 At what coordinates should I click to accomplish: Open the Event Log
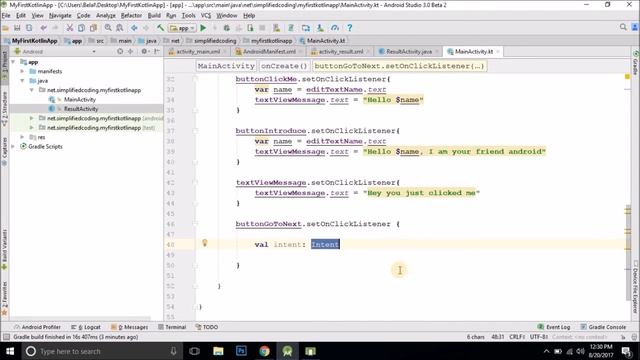pyautogui.click(x=554, y=327)
